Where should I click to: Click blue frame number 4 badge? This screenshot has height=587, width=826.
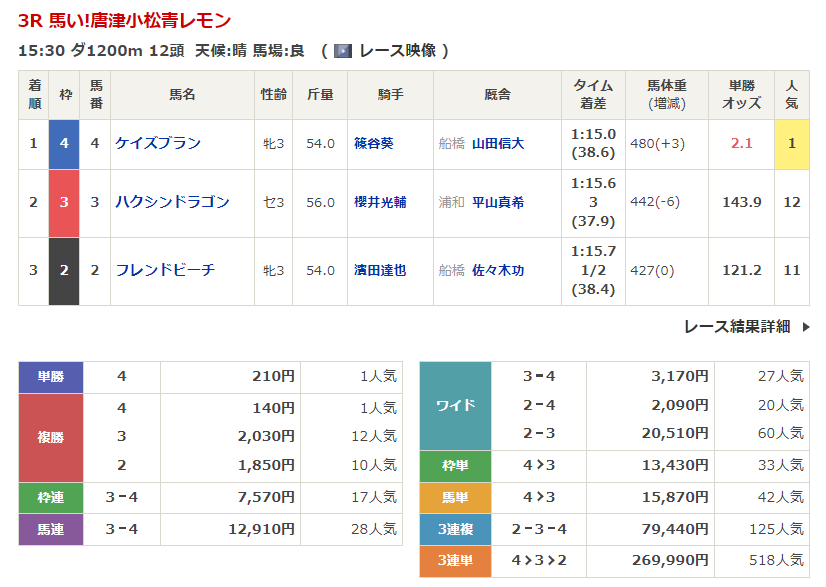(x=64, y=143)
